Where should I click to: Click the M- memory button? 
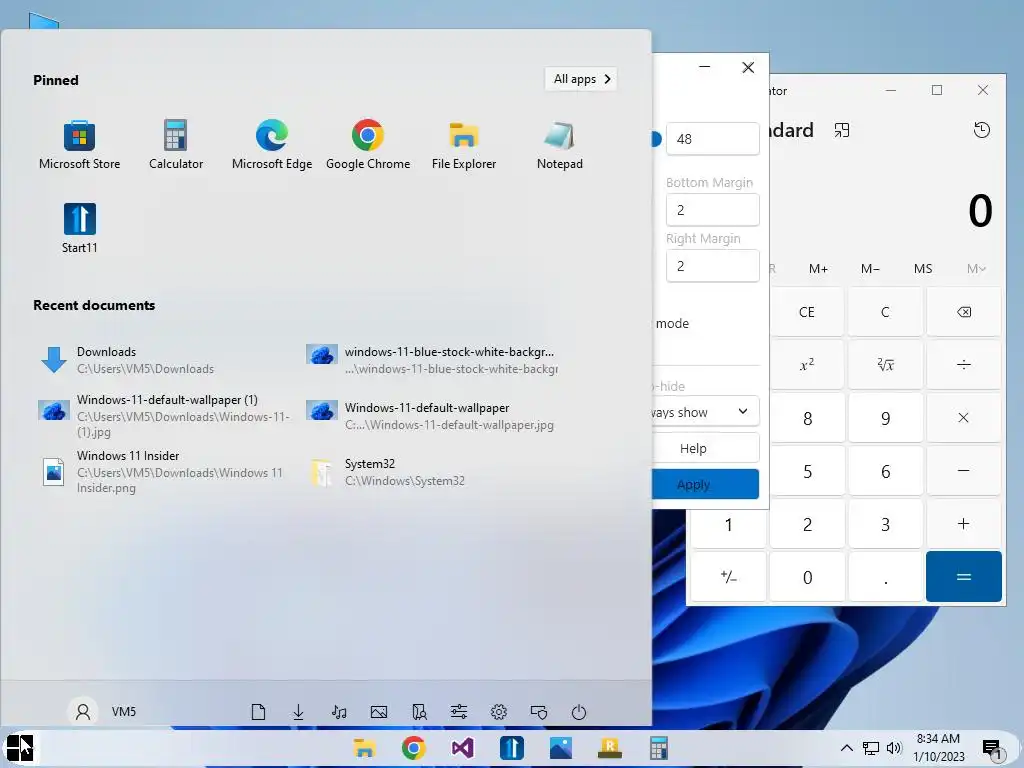click(870, 268)
